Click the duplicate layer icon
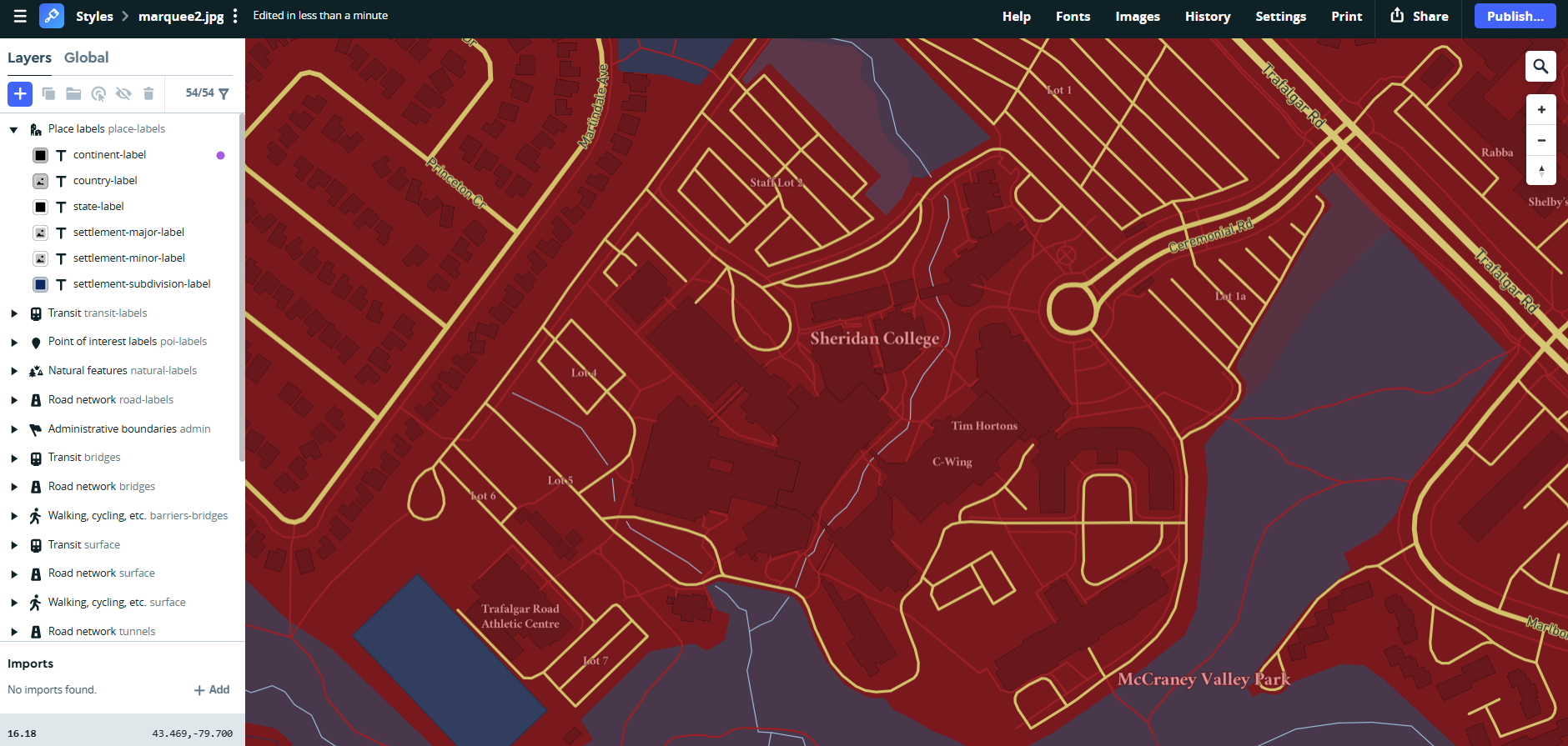The image size is (1568, 746). coord(48,93)
